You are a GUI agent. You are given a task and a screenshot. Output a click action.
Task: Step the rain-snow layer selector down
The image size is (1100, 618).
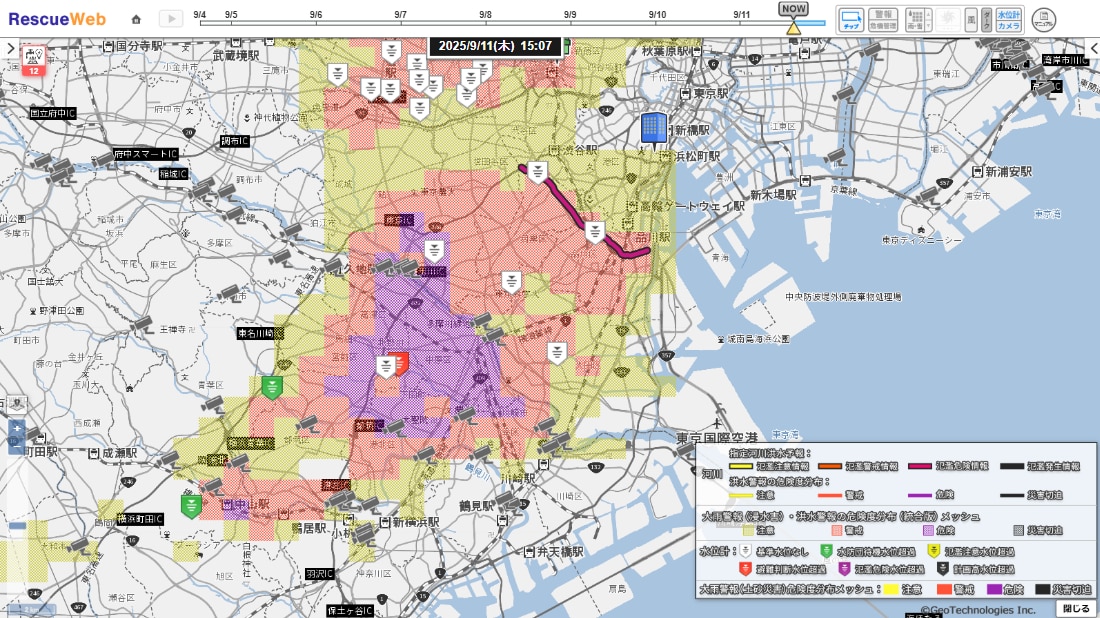click(929, 25)
